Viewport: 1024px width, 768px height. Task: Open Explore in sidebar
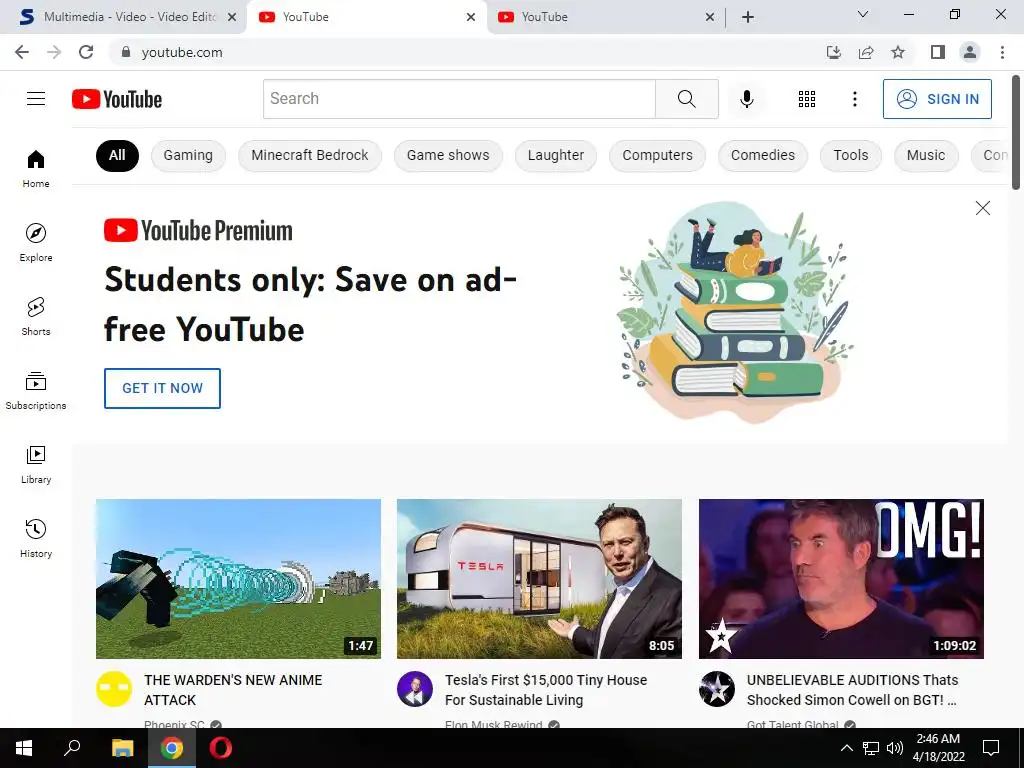tap(36, 243)
